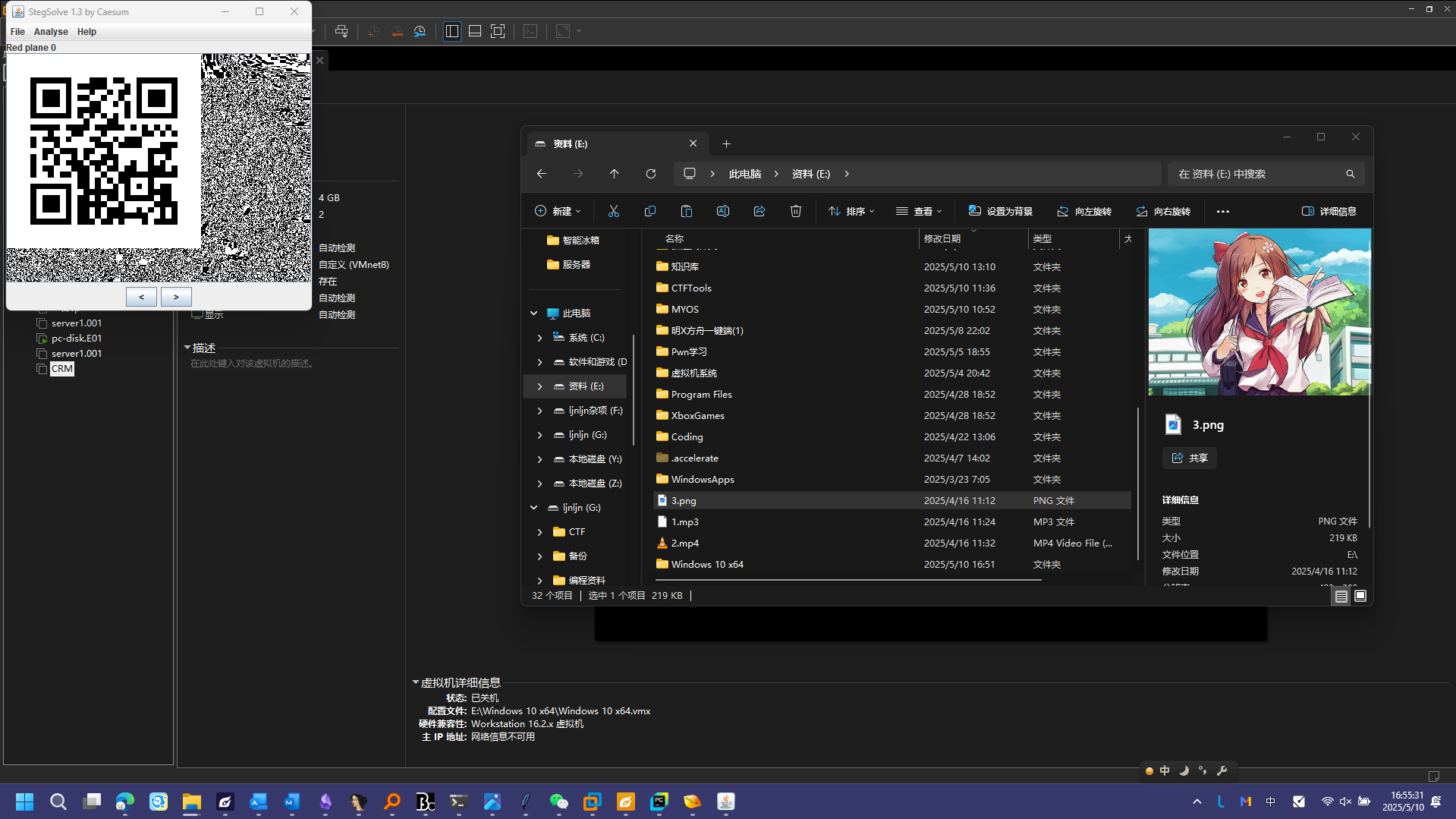This screenshot has height=819, width=1456.
Task: Switch to details list view icon
Action: click(1341, 596)
